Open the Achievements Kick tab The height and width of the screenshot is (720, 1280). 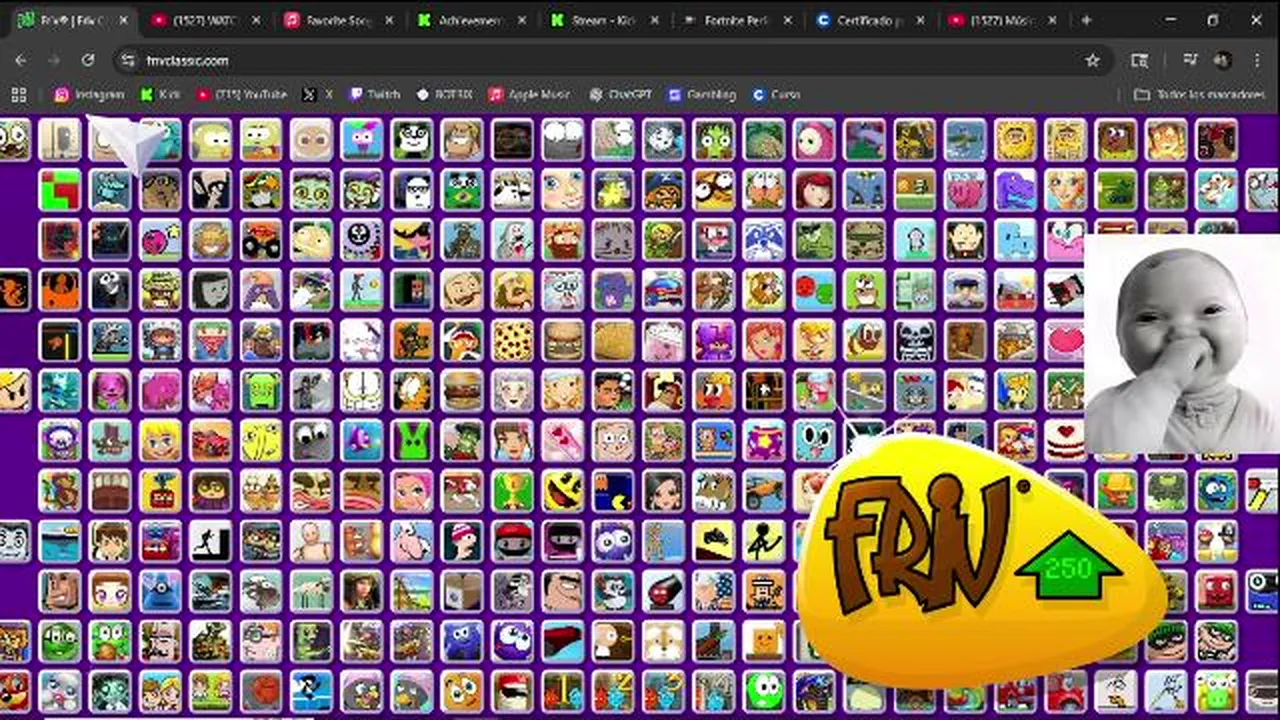470,20
